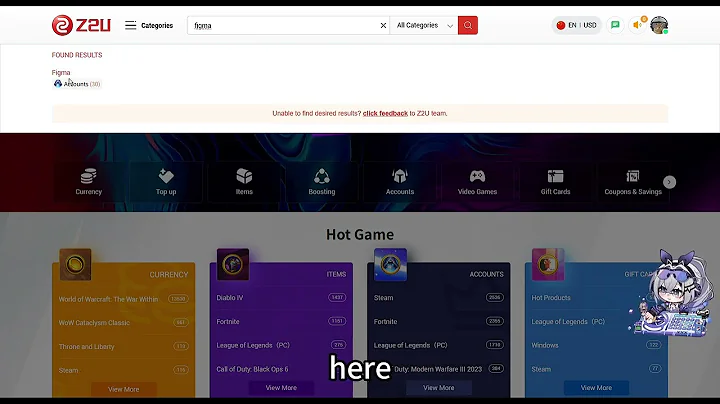Click the Z2U logo

pos(81,25)
